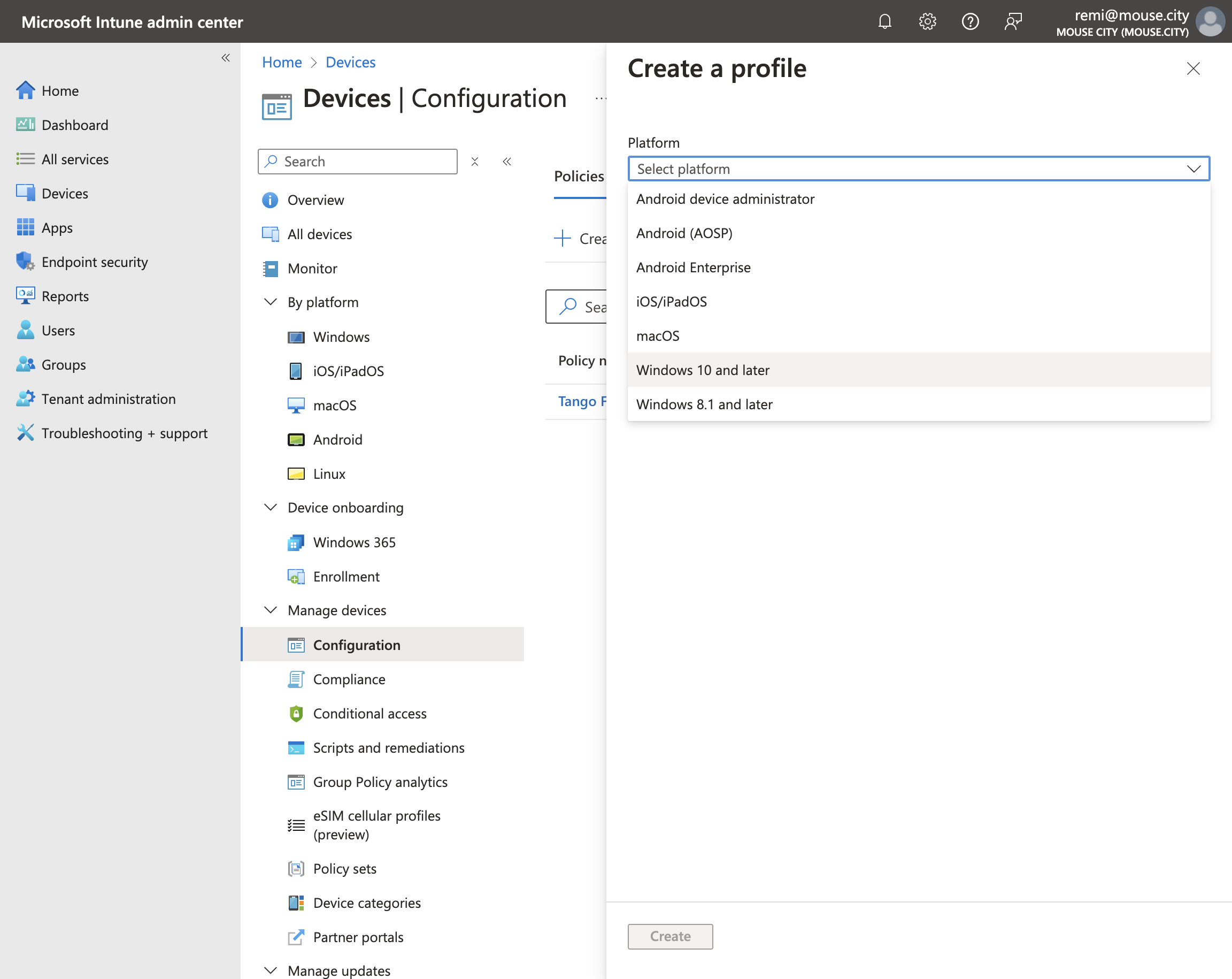Click the Users icon in sidebar
This screenshot has height=979, width=1232.
[26, 330]
